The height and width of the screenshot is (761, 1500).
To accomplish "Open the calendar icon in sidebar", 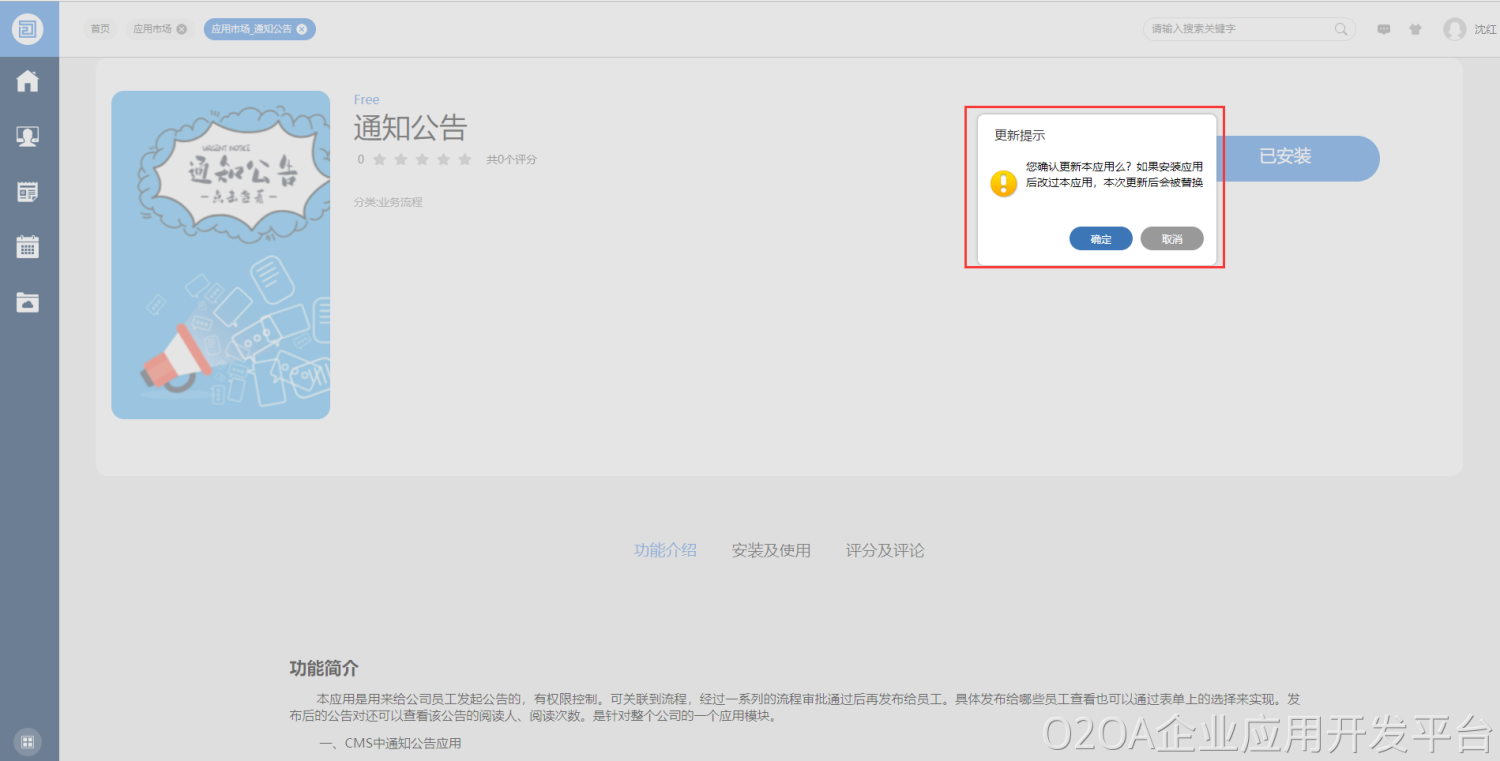I will coord(28,247).
